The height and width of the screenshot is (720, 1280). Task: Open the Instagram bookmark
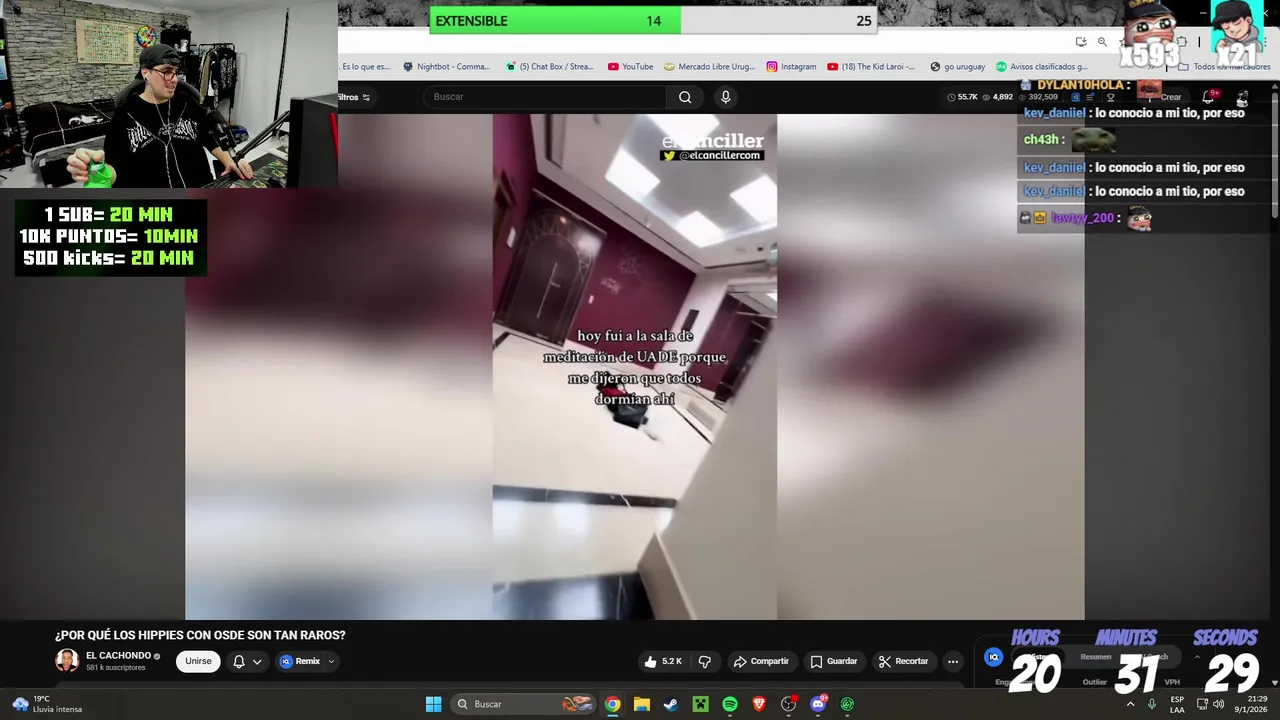click(x=791, y=67)
